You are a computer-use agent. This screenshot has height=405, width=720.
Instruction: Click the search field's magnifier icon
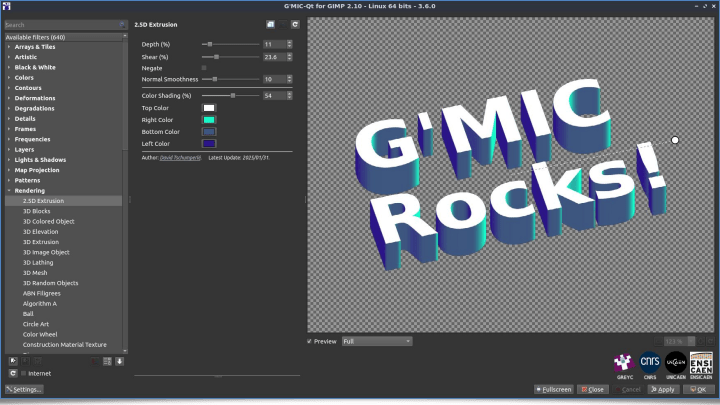click(x=122, y=25)
